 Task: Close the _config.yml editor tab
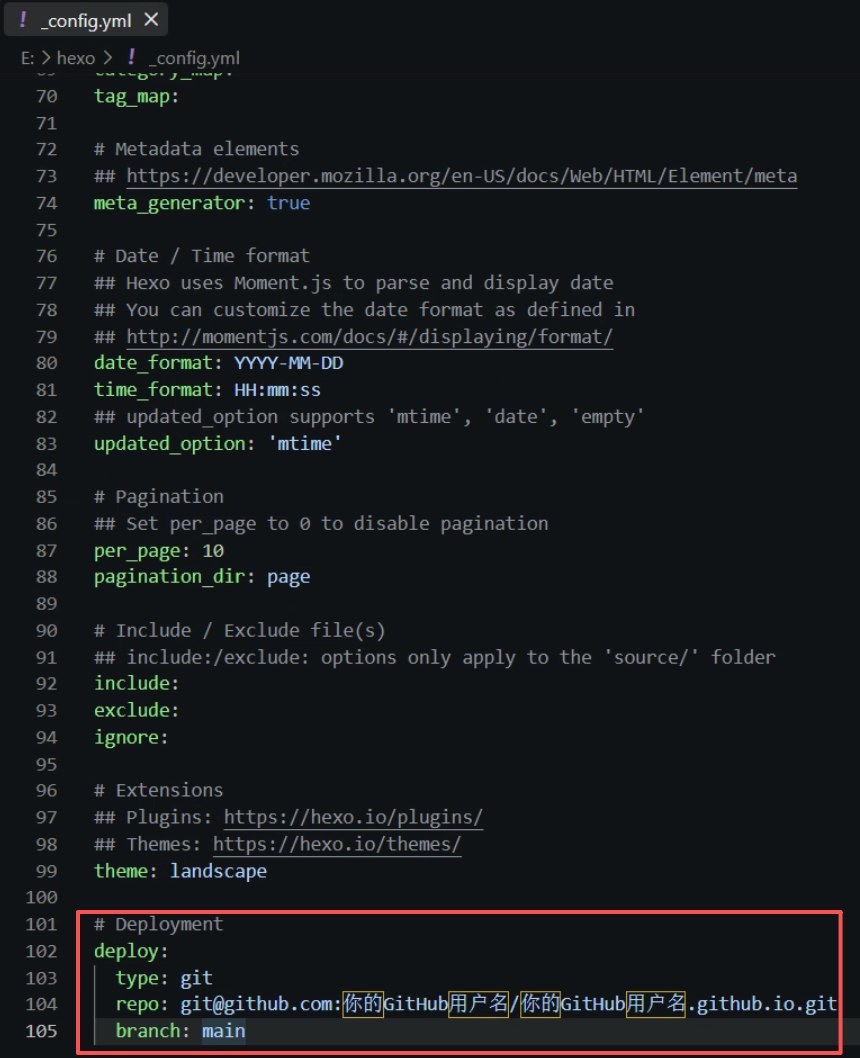click(151, 20)
